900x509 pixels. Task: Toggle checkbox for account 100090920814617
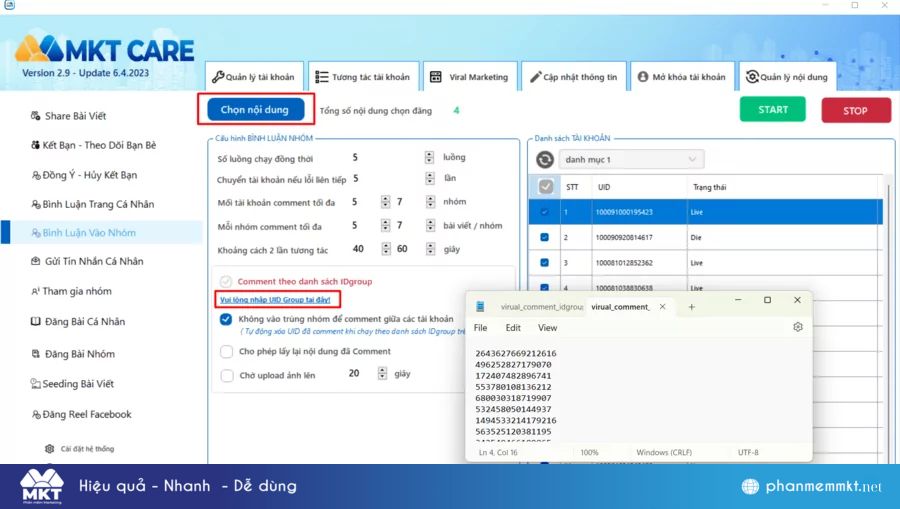pos(545,237)
